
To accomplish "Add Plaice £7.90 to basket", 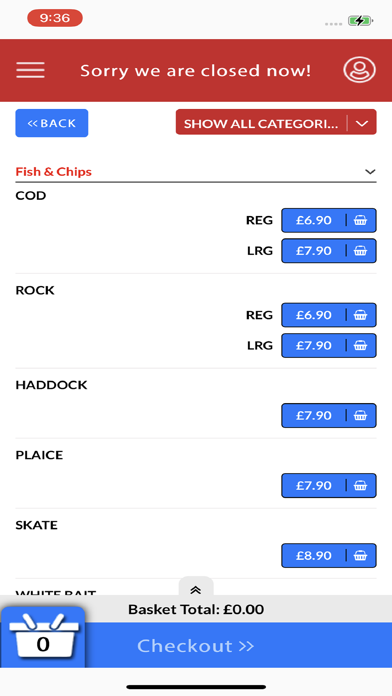I will [329, 486].
